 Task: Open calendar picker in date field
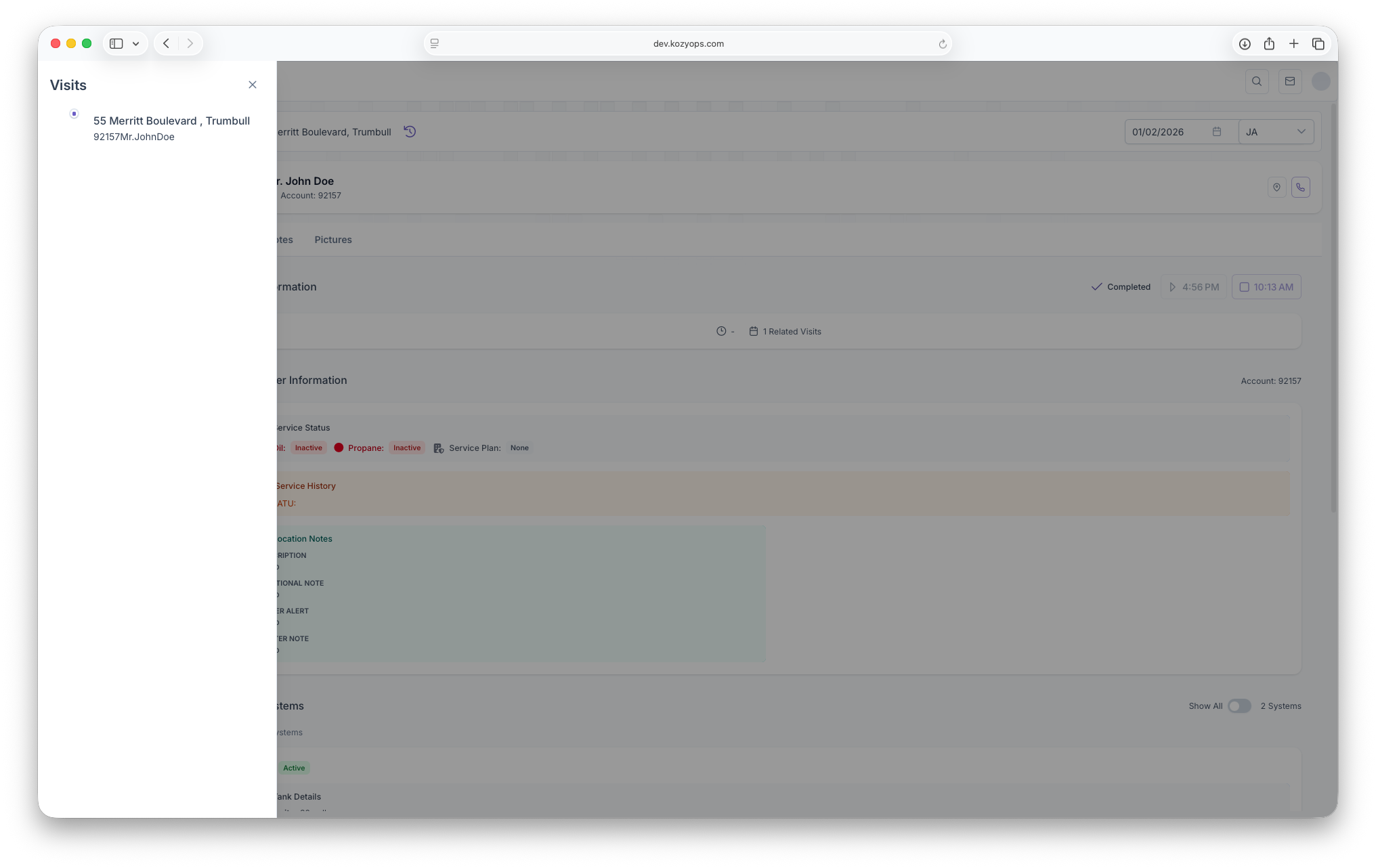tap(1217, 131)
